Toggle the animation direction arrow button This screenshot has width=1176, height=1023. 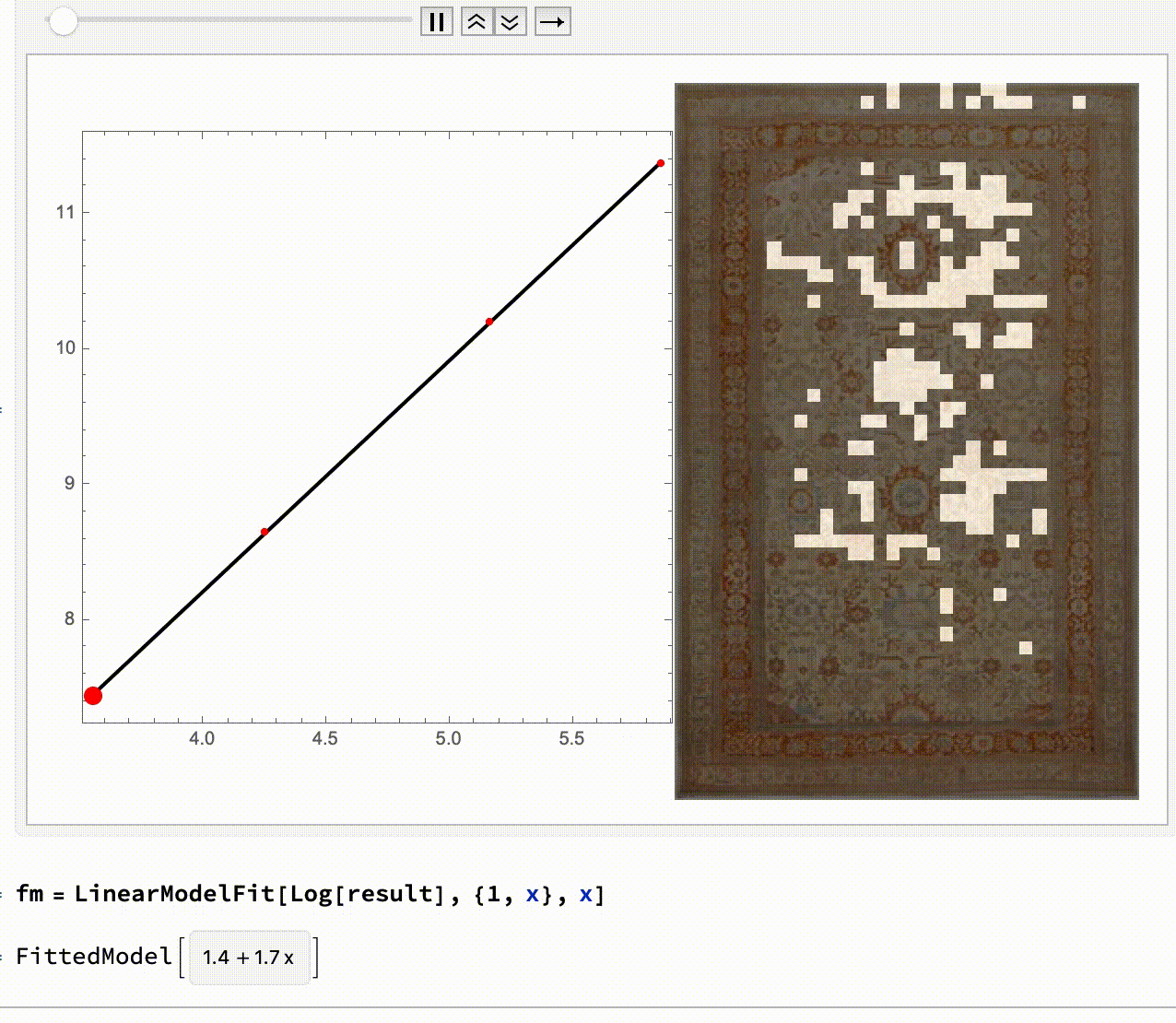[553, 21]
